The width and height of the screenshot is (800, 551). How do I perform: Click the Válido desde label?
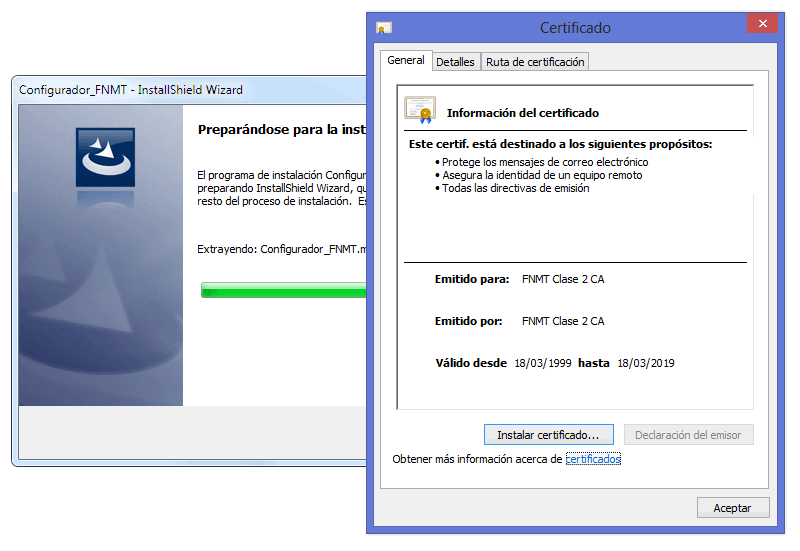(471, 363)
